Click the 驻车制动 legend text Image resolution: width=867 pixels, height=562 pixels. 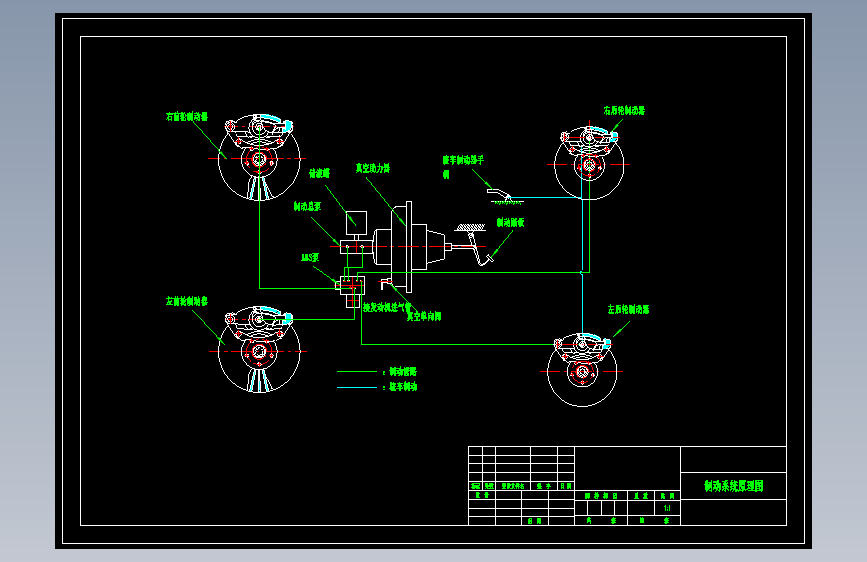tap(403, 387)
